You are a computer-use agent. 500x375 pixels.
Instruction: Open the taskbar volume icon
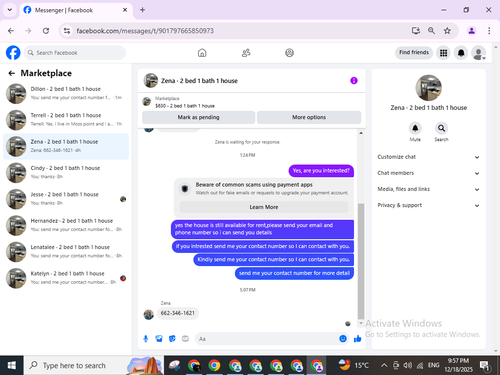[407, 365]
